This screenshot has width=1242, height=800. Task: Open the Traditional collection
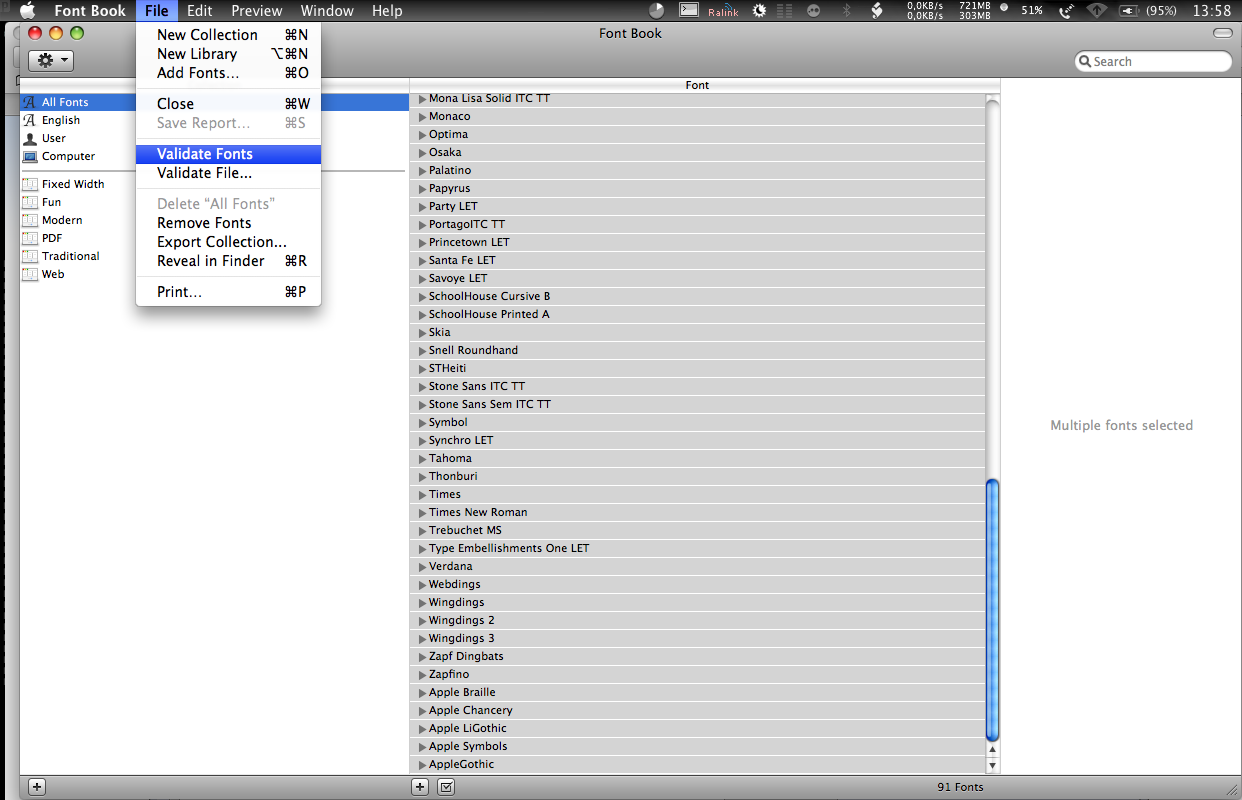coord(70,256)
